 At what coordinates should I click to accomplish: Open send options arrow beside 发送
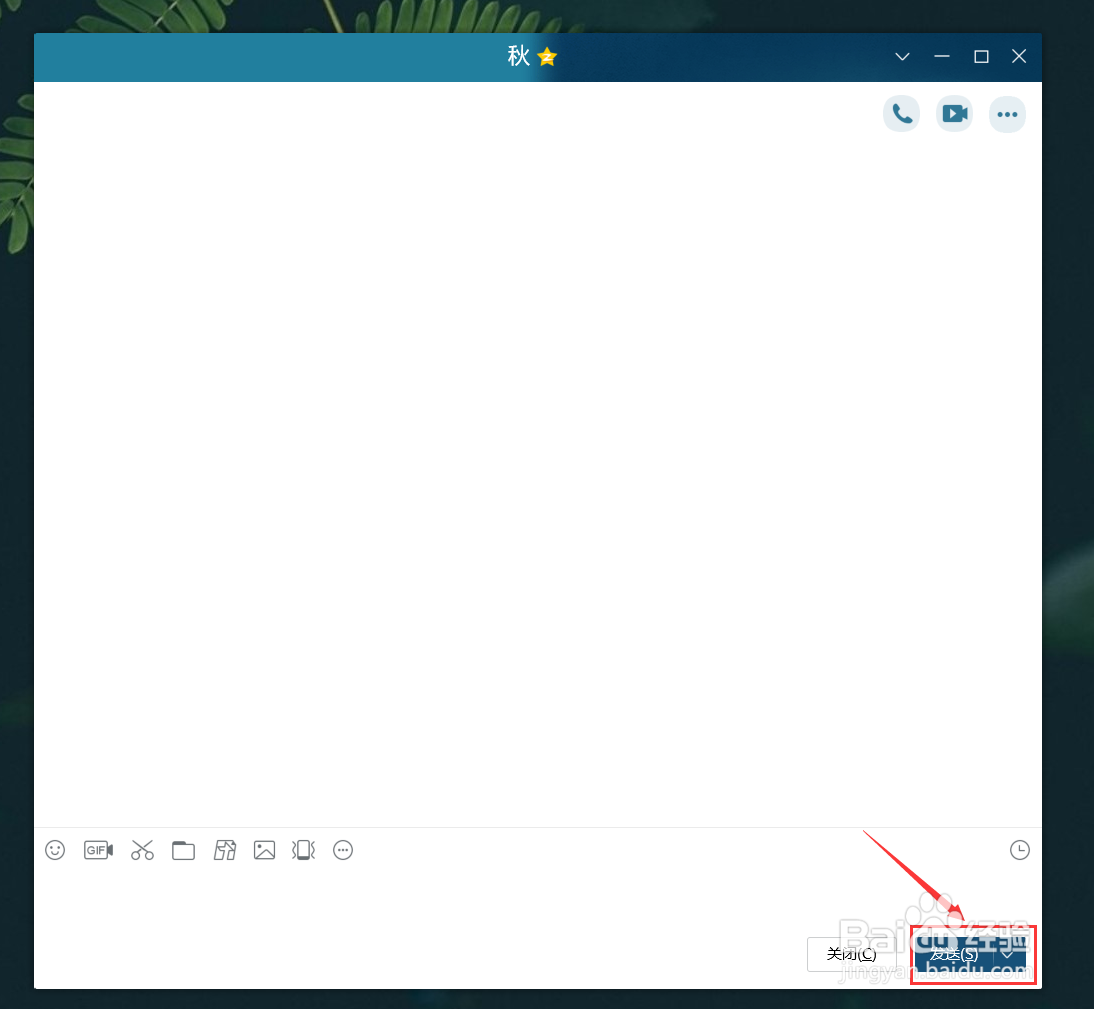(x=1009, y=954)
